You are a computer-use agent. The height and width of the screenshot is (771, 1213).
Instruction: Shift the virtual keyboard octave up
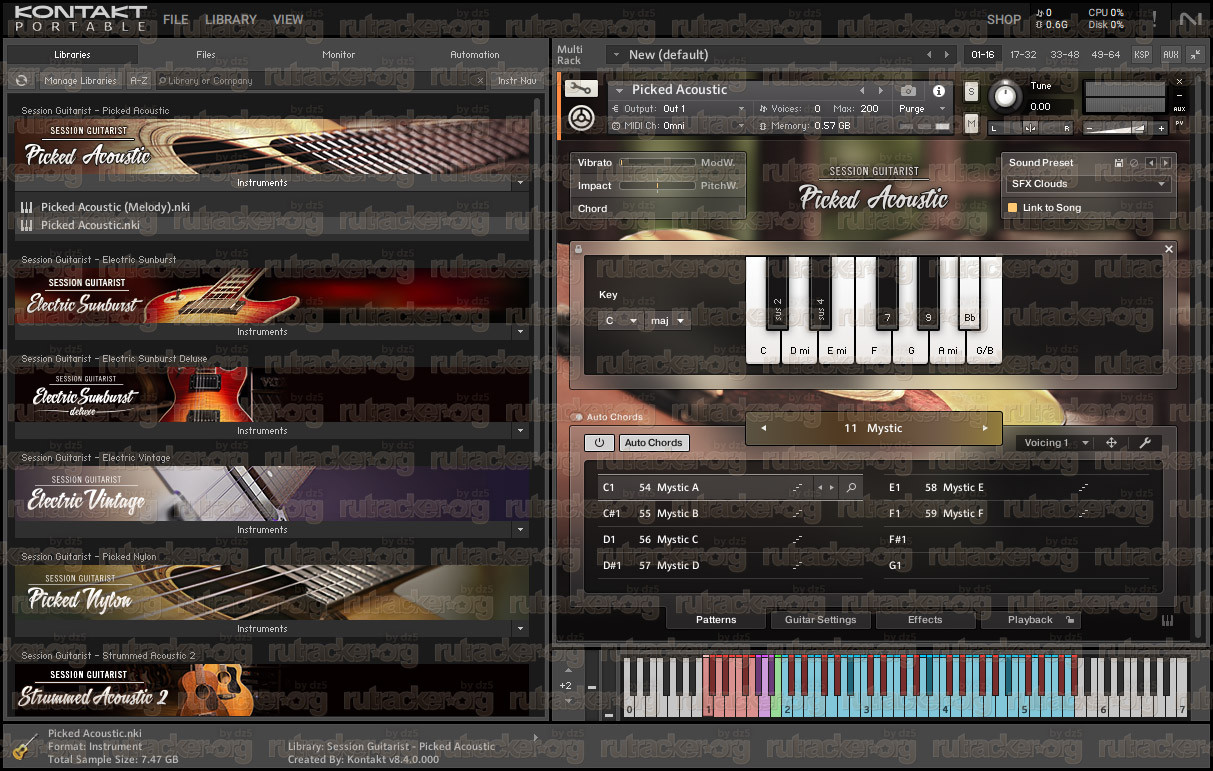pyautogui.click(x=569, y=671)
